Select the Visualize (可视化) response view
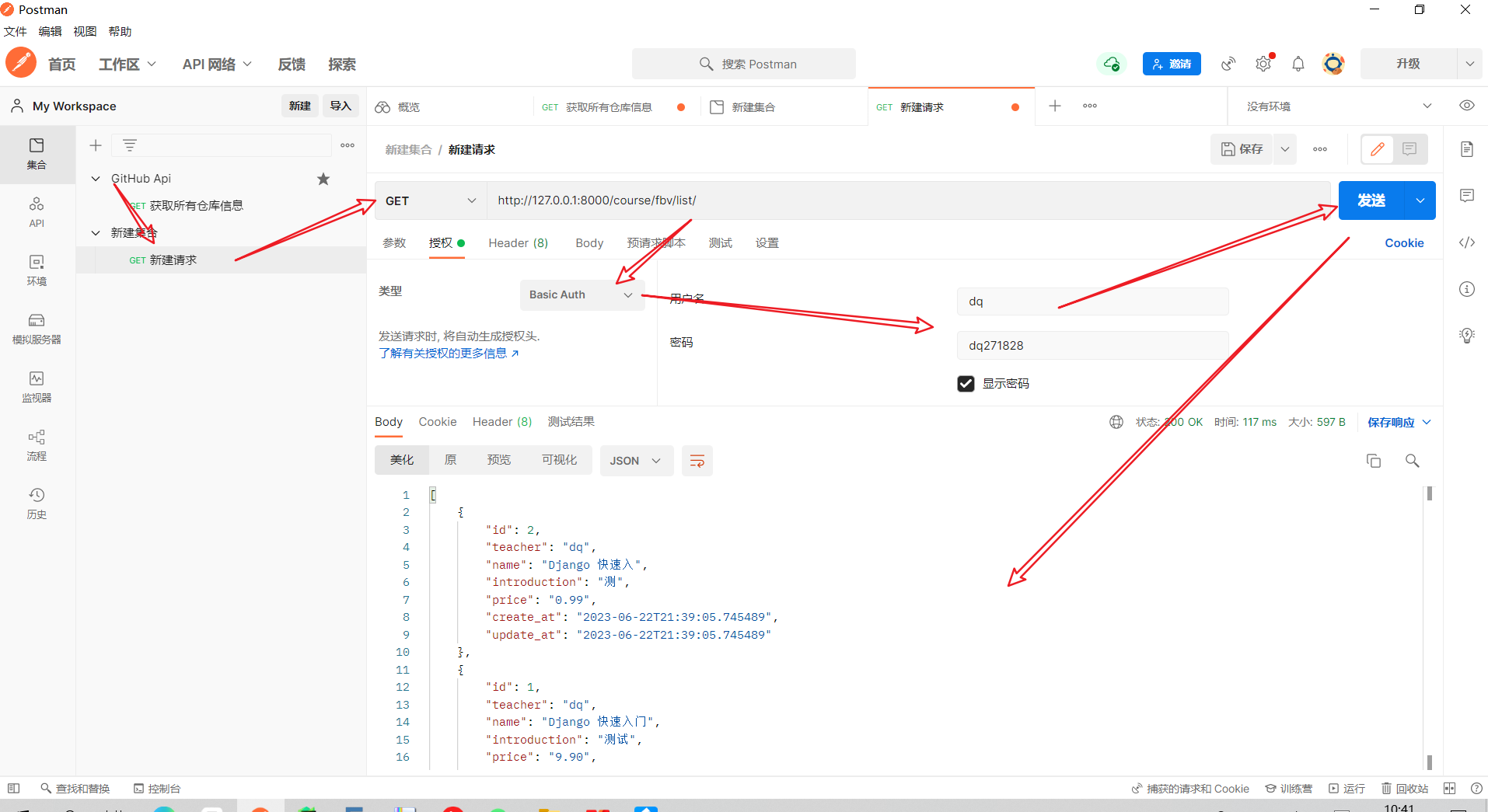The width and height of the screenshot is (1488, 812). [x=559, y=460]
